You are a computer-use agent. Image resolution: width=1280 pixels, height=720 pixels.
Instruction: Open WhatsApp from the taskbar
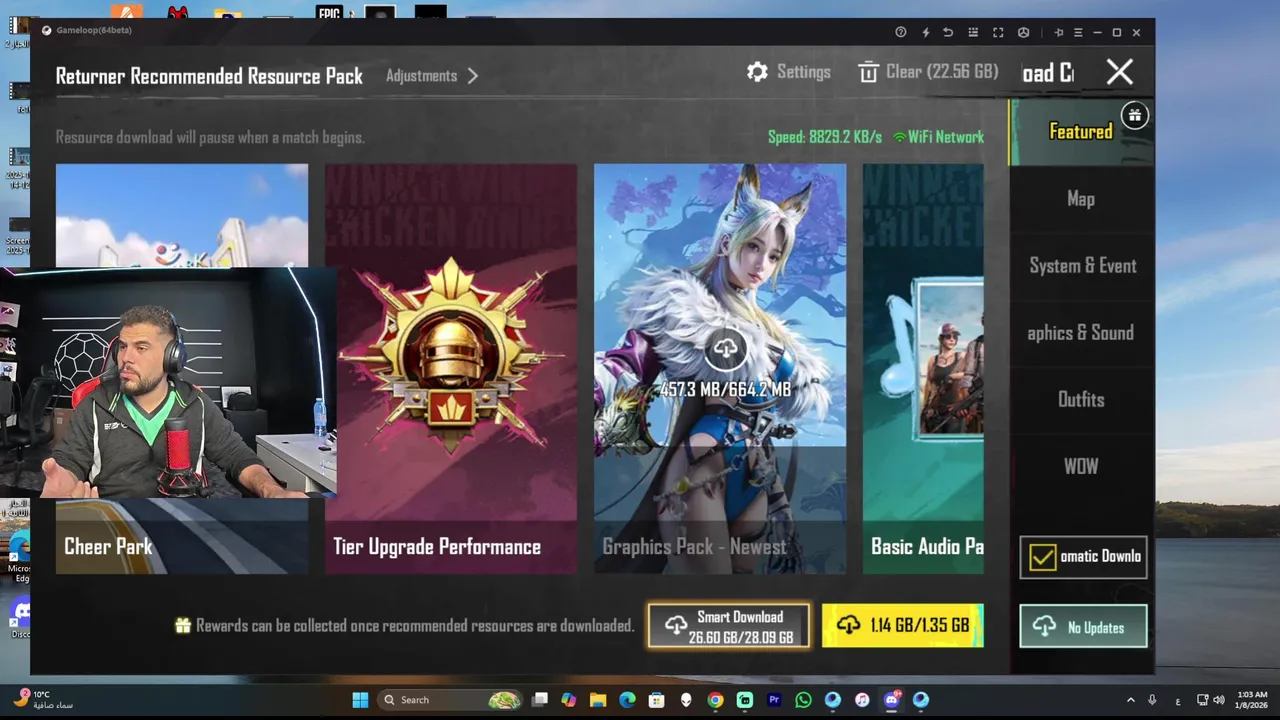click(x=803, y=700)
